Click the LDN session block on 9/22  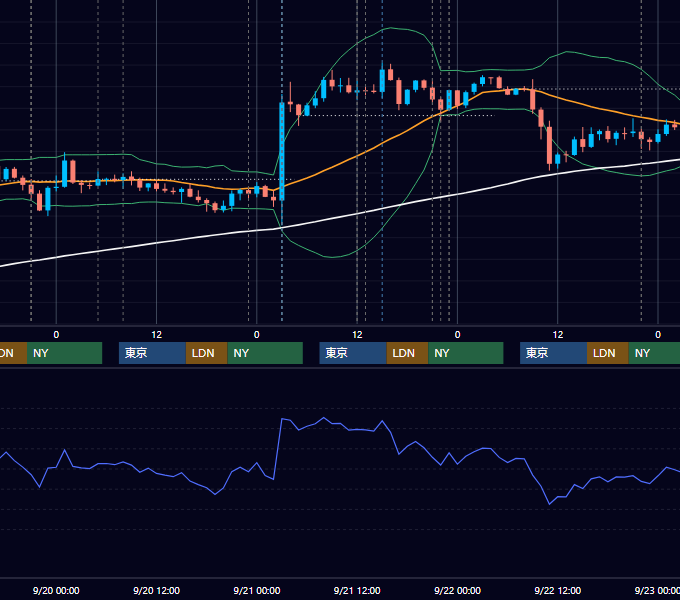tap(608, 353)
